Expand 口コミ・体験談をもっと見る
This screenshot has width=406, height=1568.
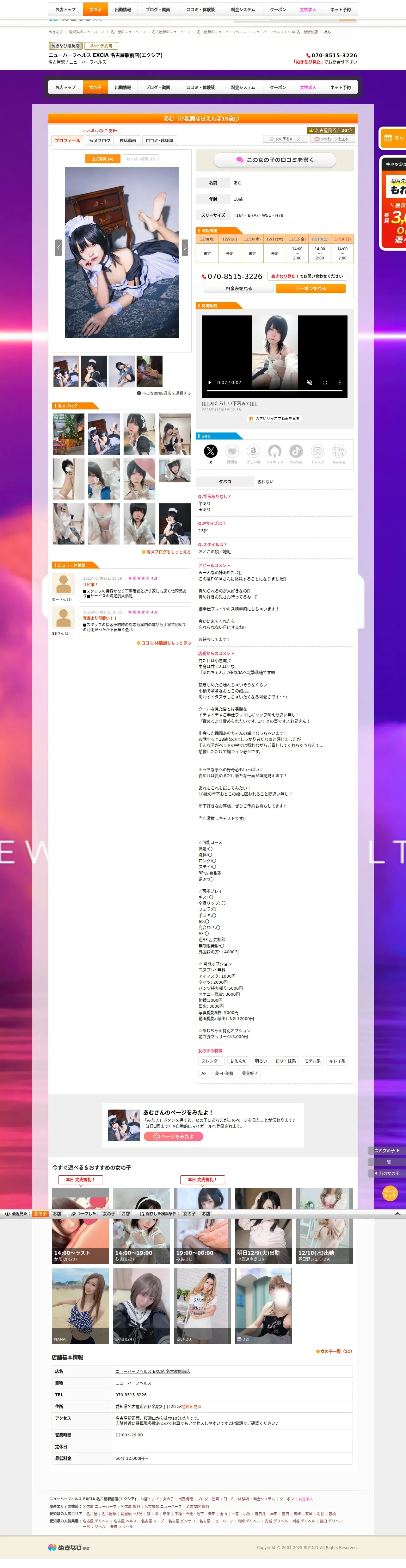point(164,643)
